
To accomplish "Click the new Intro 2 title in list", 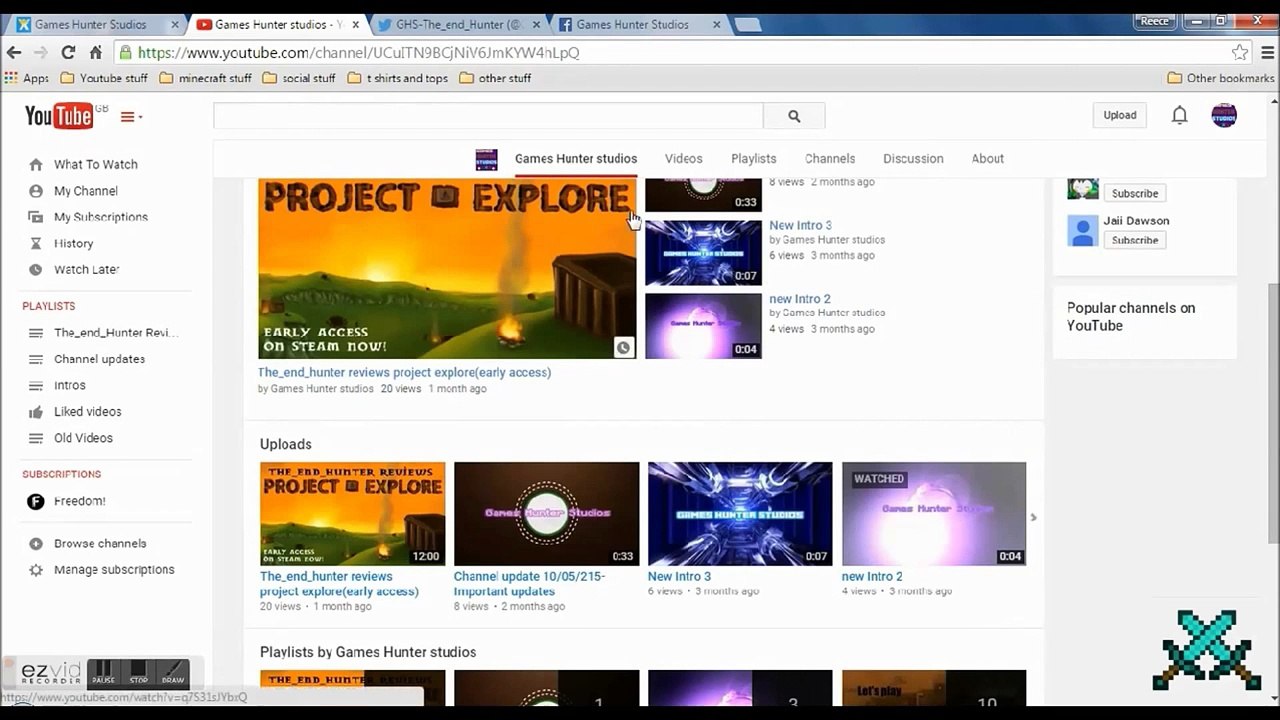I will [x=800, y=299].
